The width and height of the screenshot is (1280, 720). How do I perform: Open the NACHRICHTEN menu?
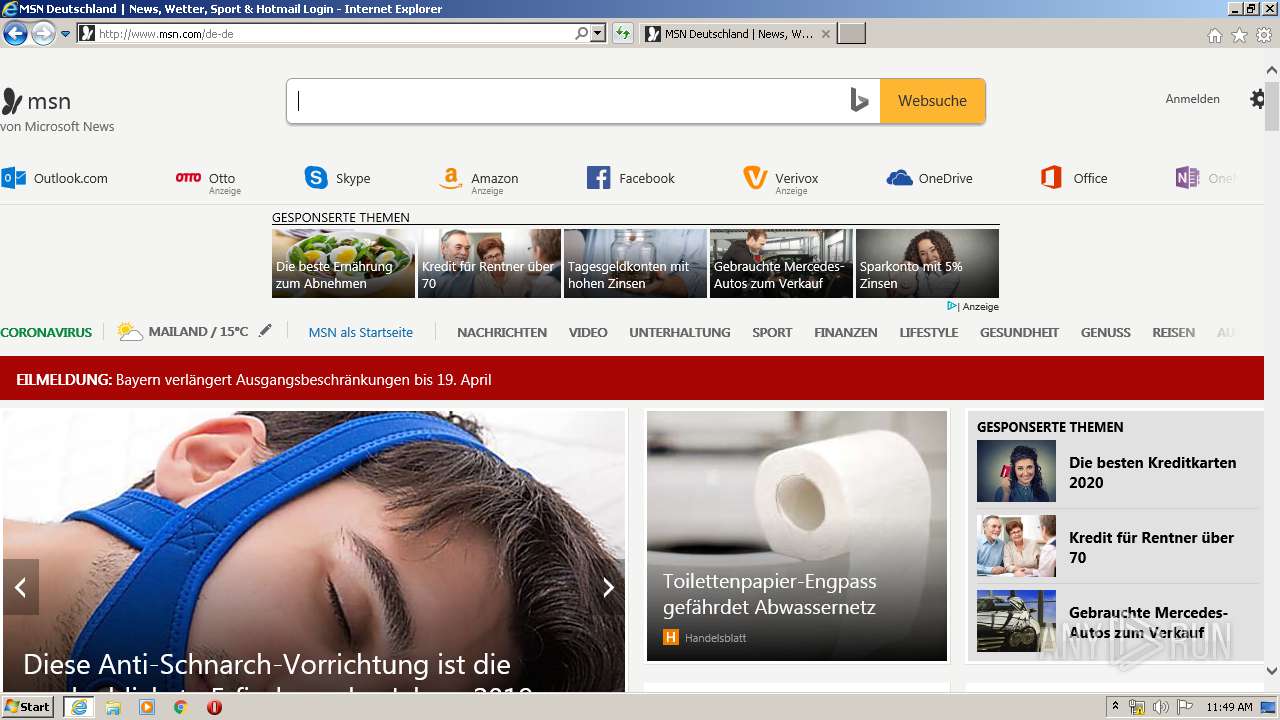[502, 332]
